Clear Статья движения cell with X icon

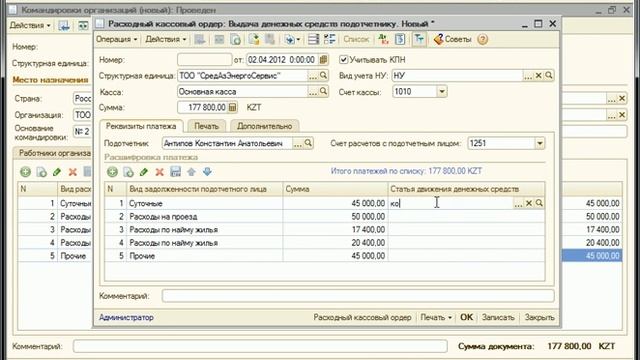[529, 203]
